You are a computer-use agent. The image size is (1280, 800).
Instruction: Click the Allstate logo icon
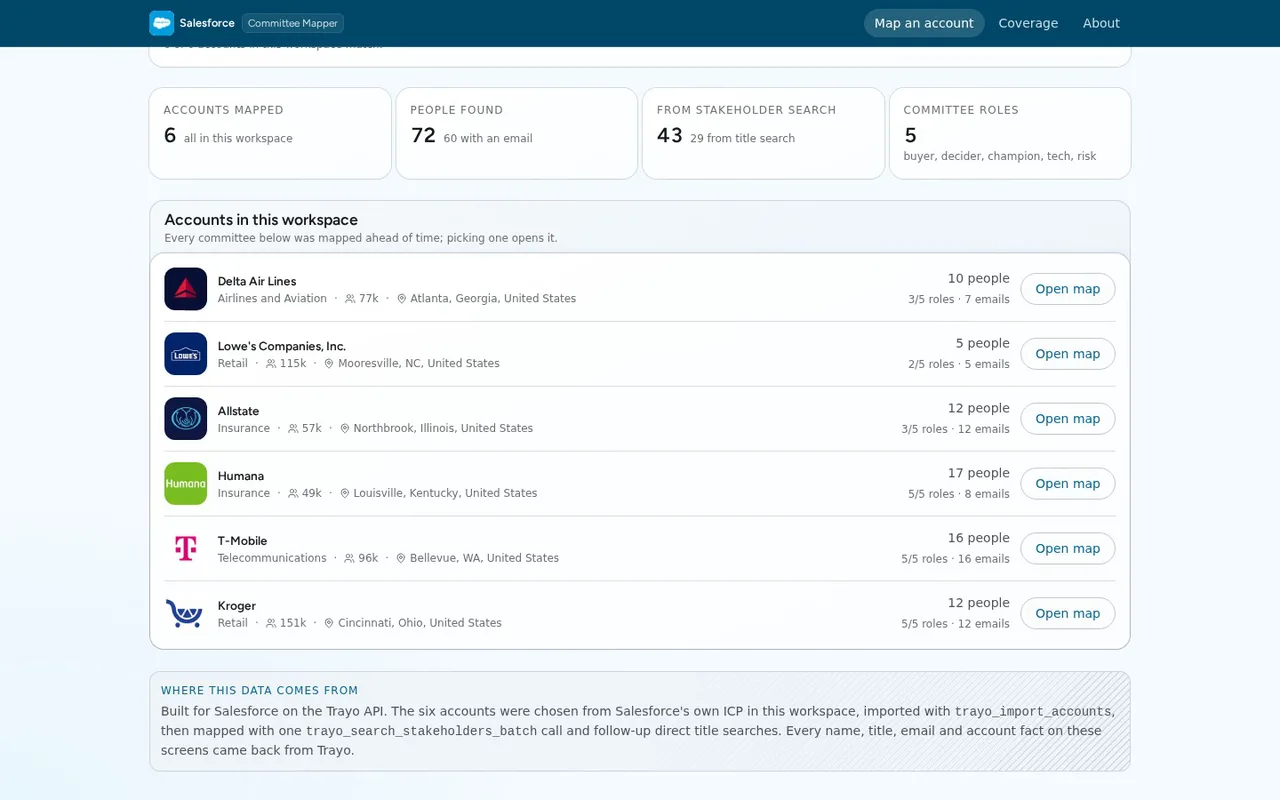[186, 419]
